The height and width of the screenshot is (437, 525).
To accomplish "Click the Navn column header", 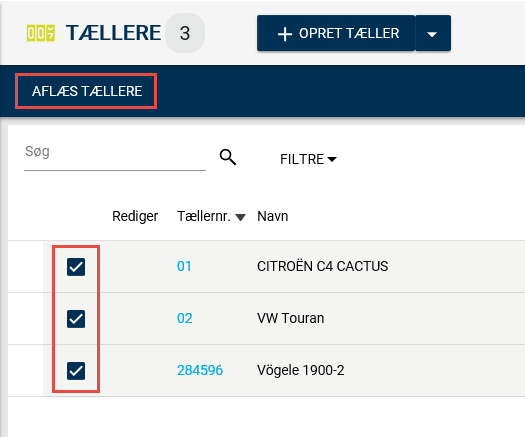I will click(273, 216).
